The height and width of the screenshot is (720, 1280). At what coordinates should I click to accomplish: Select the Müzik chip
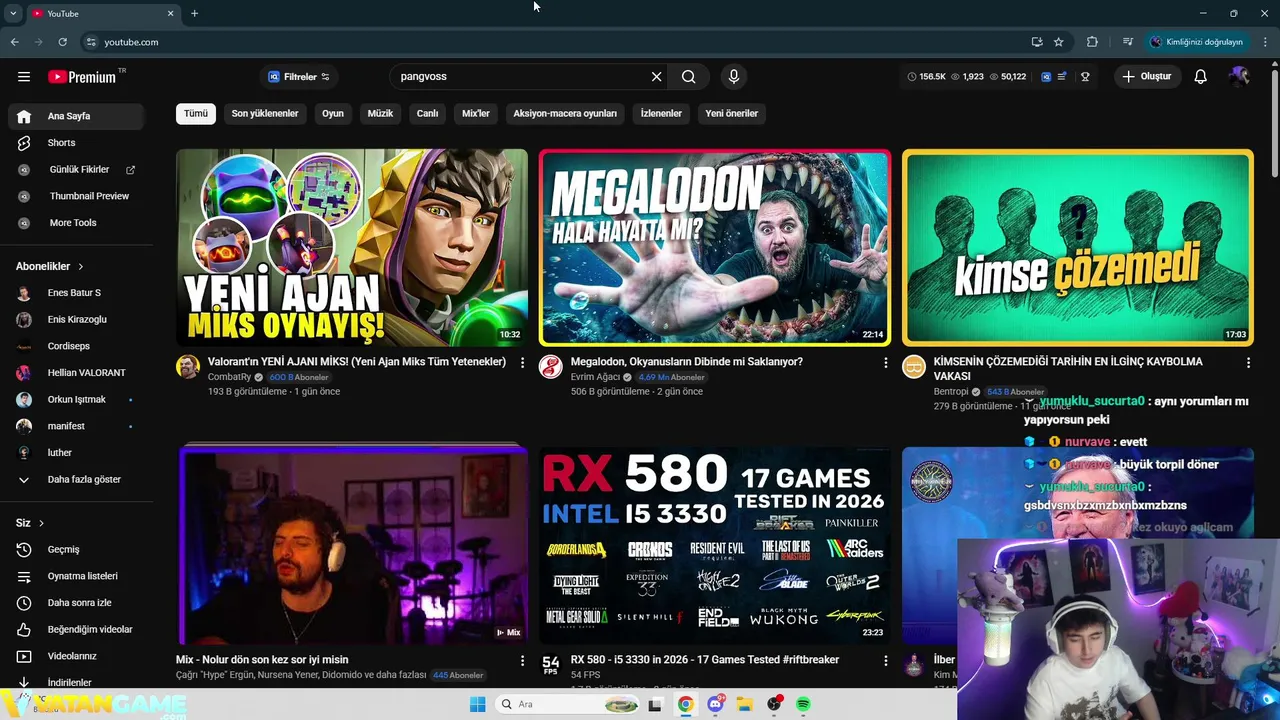[x=380, y=113]
